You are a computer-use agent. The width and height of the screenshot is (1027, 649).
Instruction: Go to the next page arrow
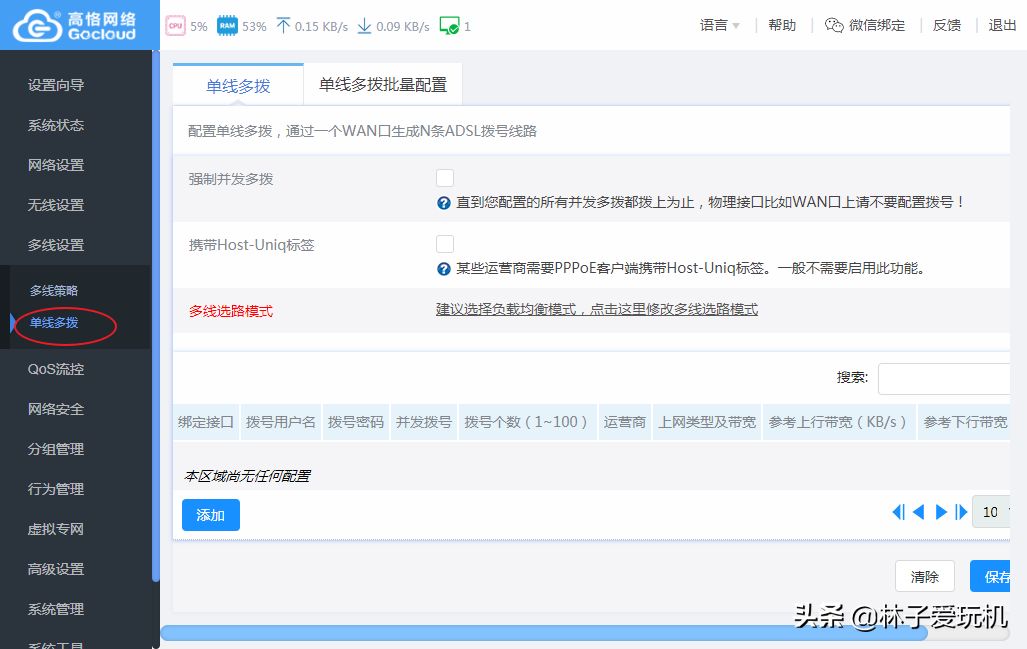tap(941, 512)
